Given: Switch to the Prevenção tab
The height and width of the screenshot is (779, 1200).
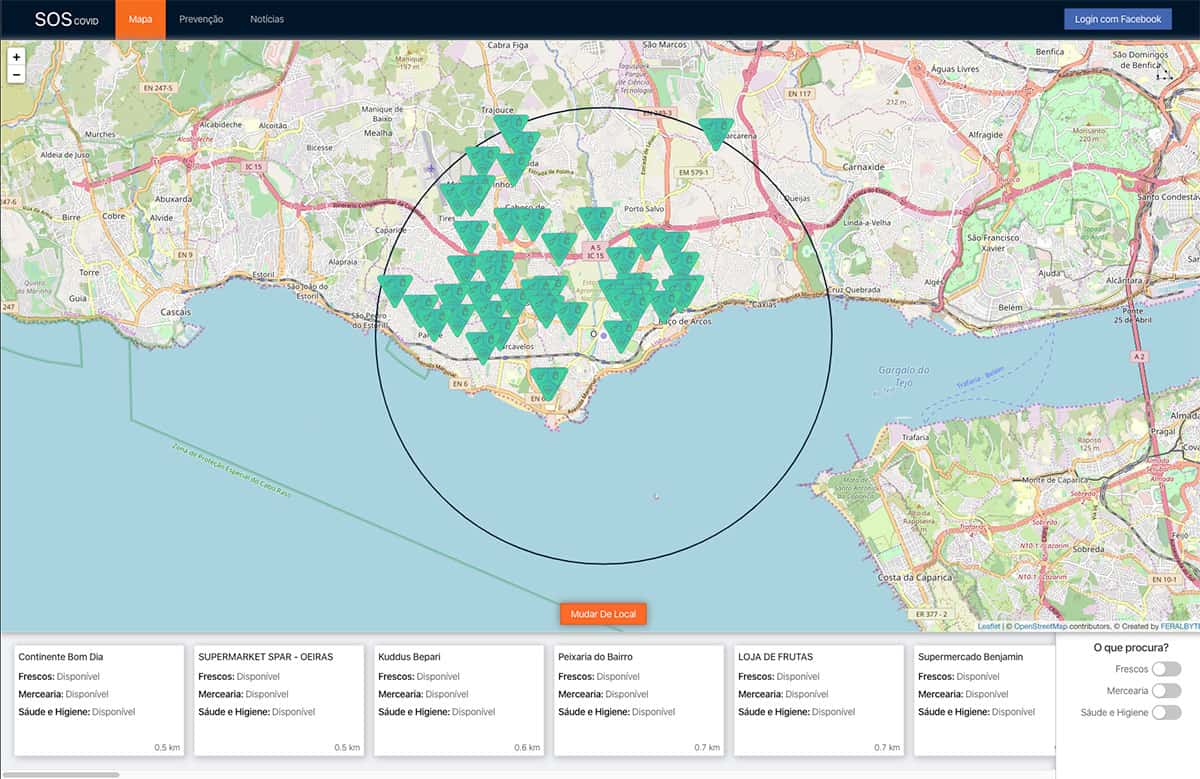Looking at the screenshot, I should point(201,19).
